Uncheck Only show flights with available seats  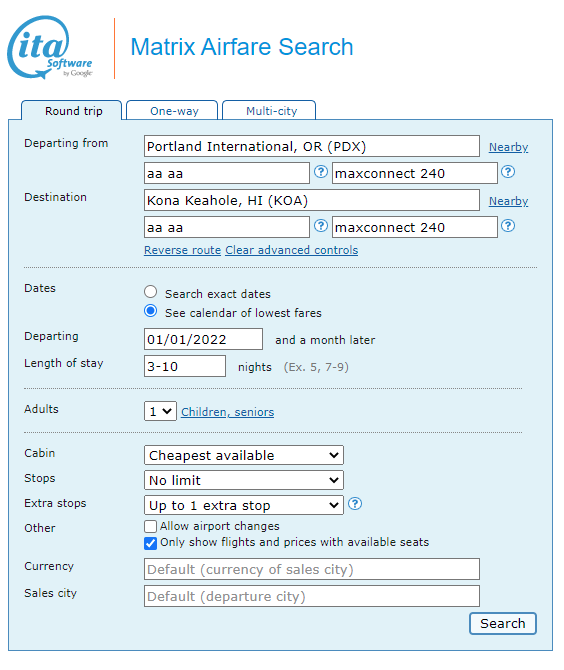point(150,543)
